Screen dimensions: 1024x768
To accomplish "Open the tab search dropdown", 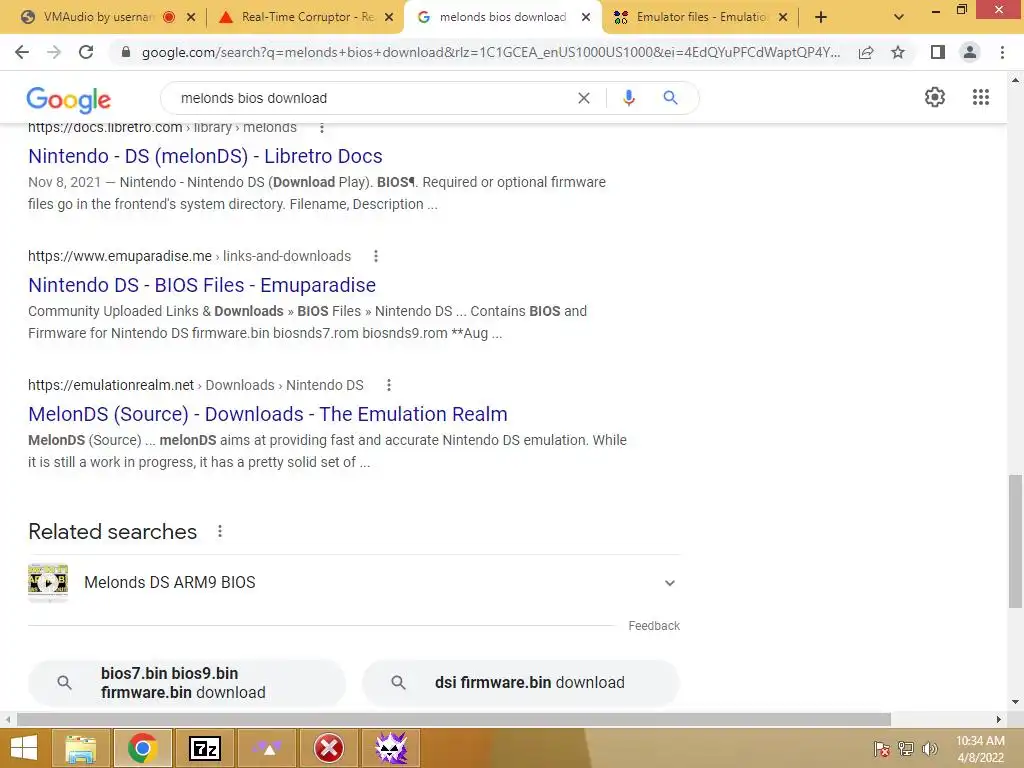I will [899, 18].
